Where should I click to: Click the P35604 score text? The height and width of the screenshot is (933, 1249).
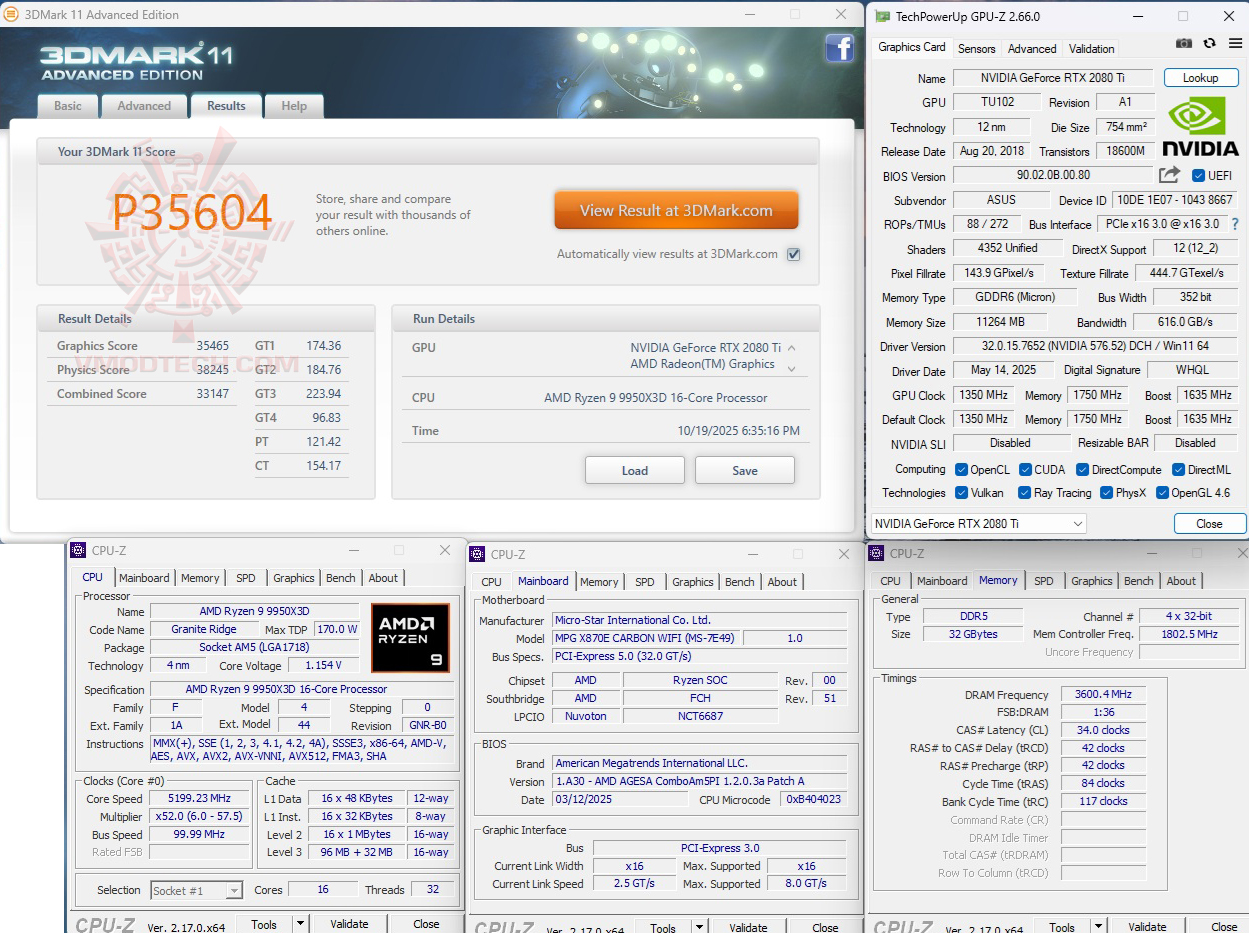click(x=192, y=213)
